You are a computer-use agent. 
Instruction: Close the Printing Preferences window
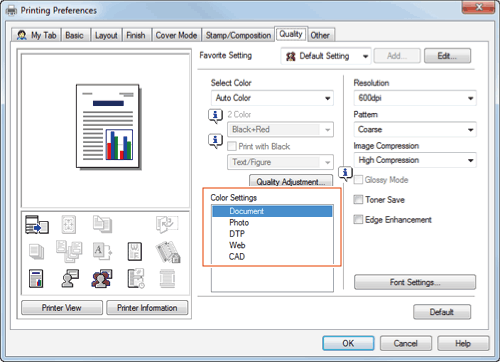coord(479,7)
